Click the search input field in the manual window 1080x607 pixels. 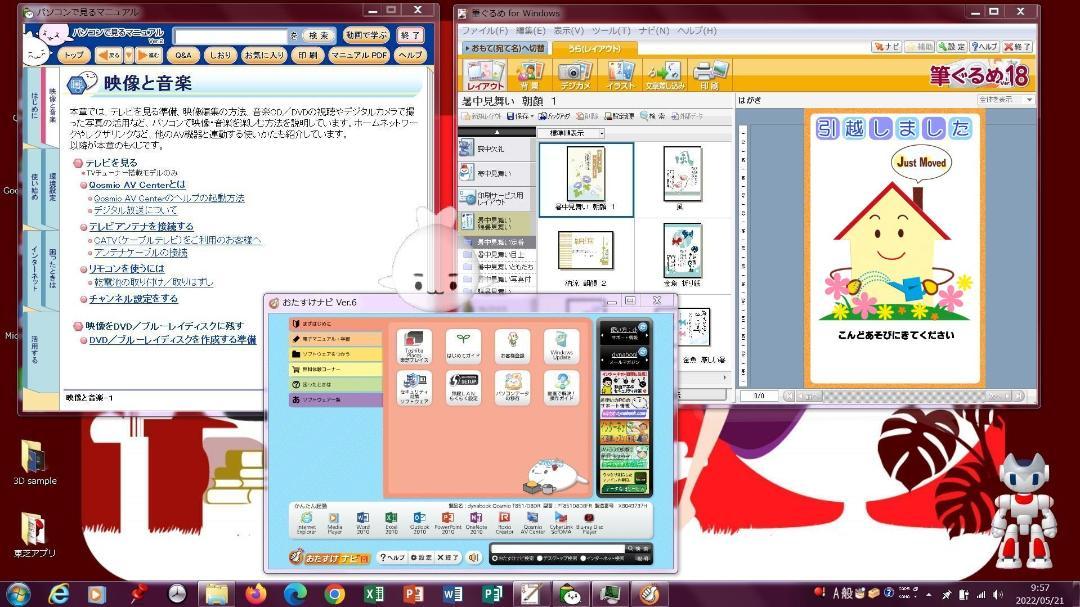pyautogui.click(x=230, y=36)
